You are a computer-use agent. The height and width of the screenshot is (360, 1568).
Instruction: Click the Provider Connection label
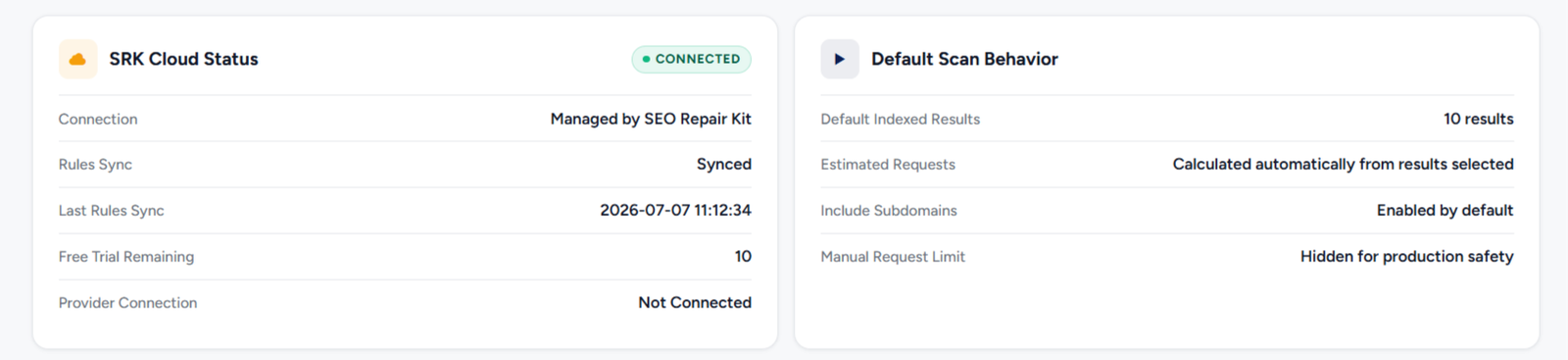(127, 302)
